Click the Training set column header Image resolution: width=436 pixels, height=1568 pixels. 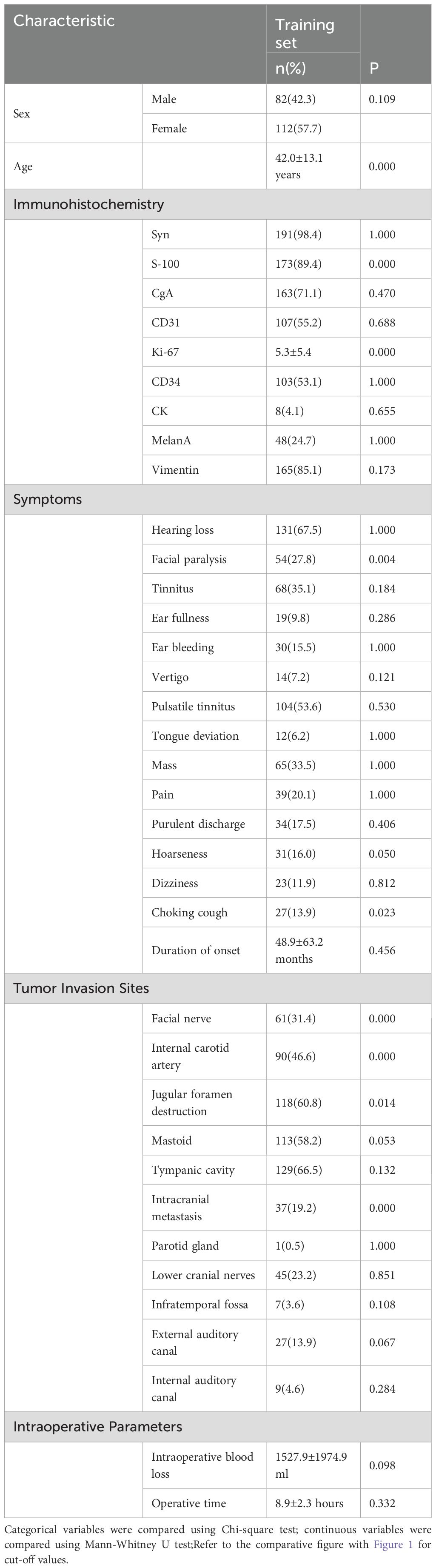(x=305, y=33)
